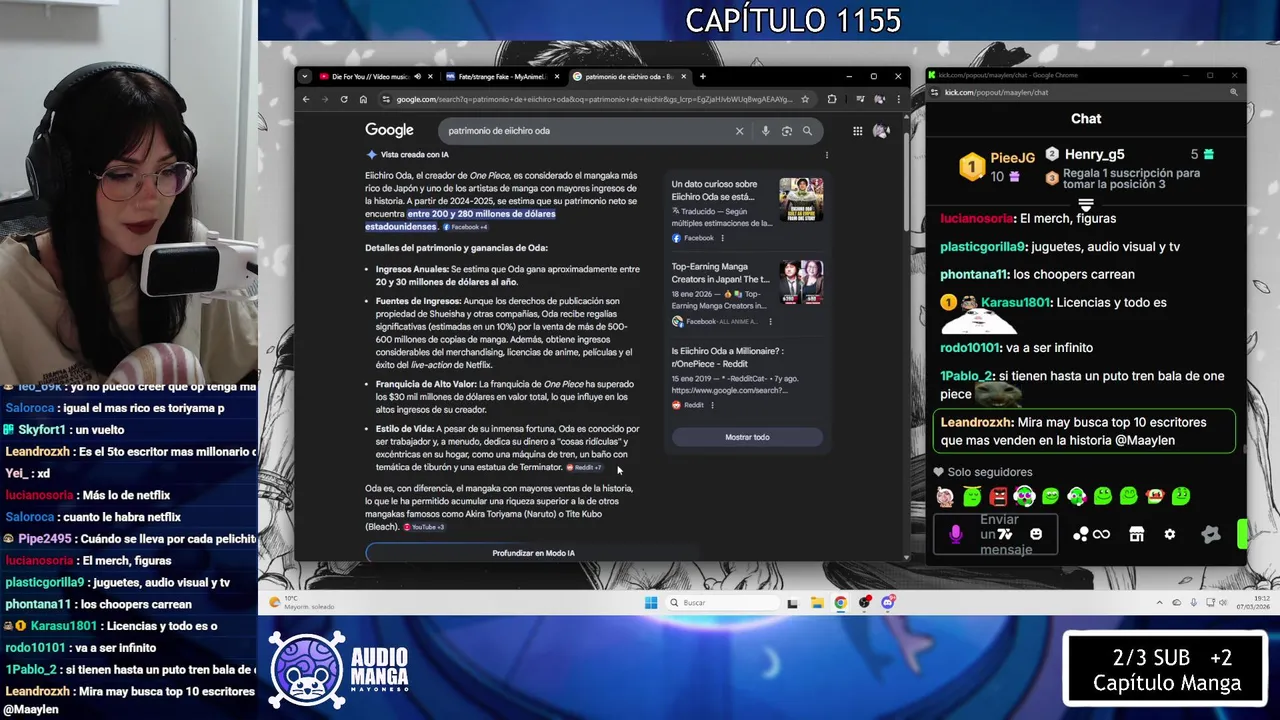The height and width of the screenshot is (720, 1280).
Task: Click the Eiichiro Oda Facebook thumbnail image
Action: 801,200
